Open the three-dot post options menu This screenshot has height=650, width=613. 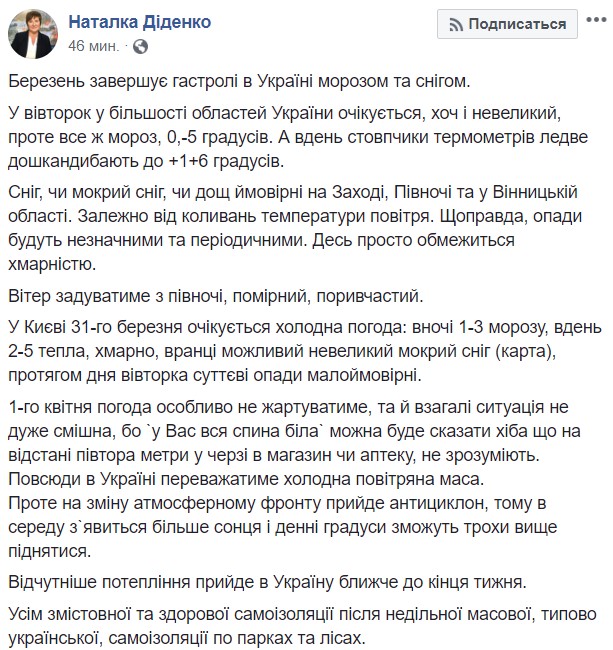coord(596,19)
